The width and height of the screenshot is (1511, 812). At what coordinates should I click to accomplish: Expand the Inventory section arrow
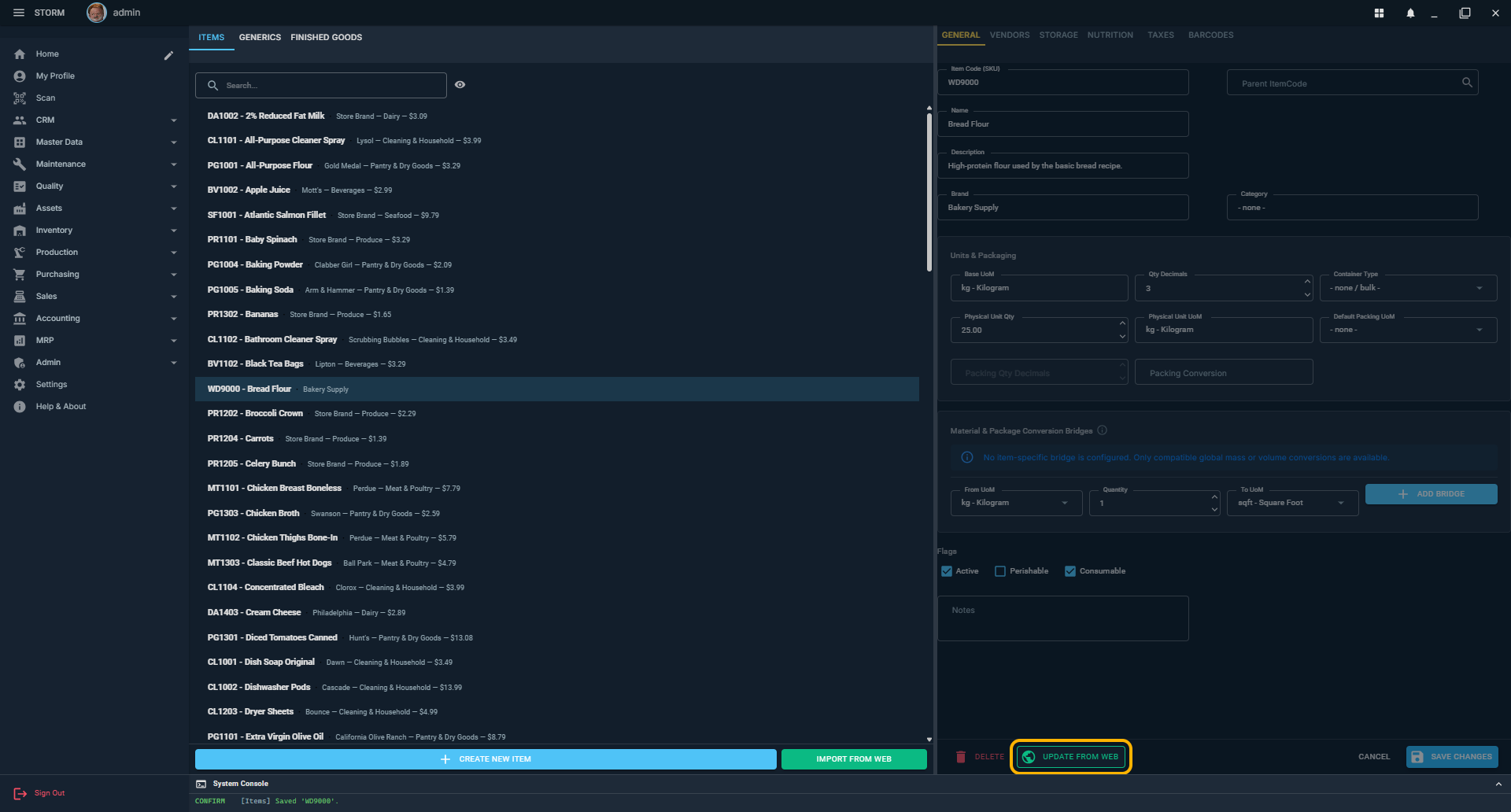pyautogui.click(x=174, y=231)
